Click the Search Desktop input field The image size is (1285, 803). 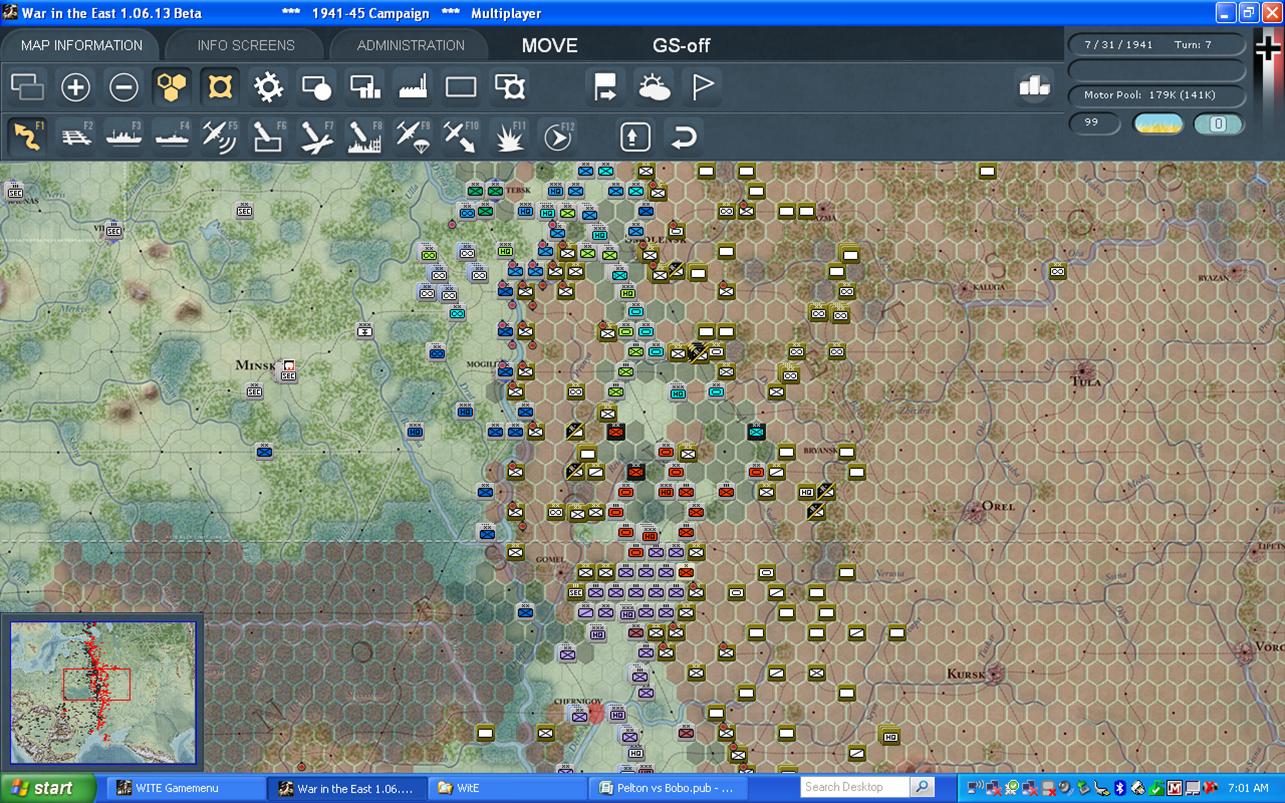pyautogui.click(x=857, y=787)
